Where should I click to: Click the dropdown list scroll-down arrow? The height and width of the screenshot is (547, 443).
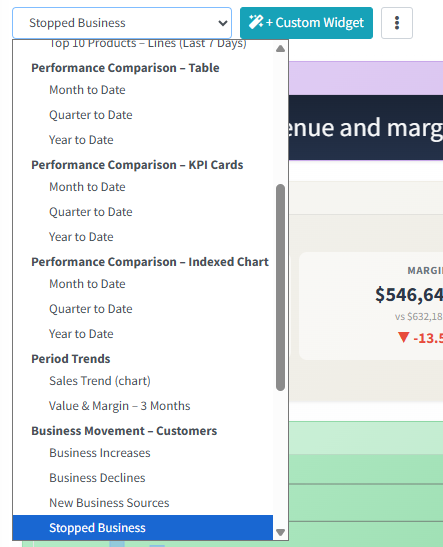(280, 532)
